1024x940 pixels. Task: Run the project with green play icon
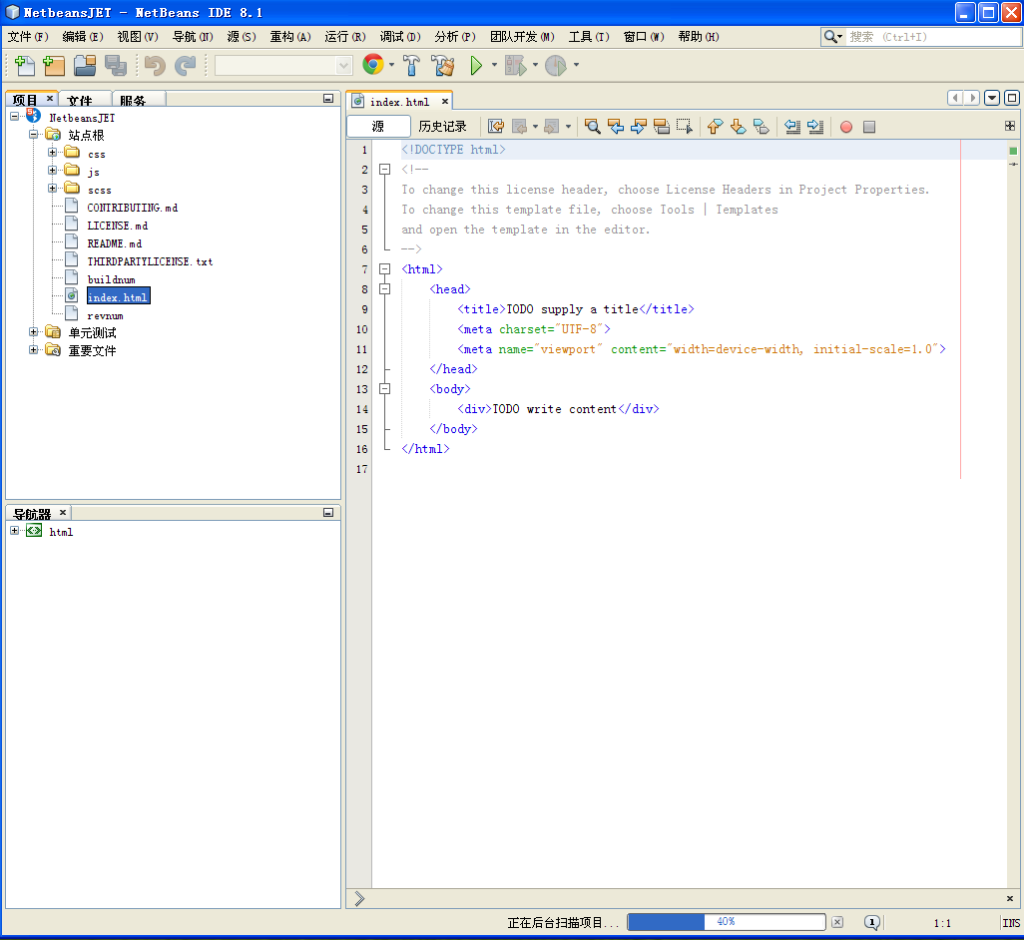coord(477,66)
